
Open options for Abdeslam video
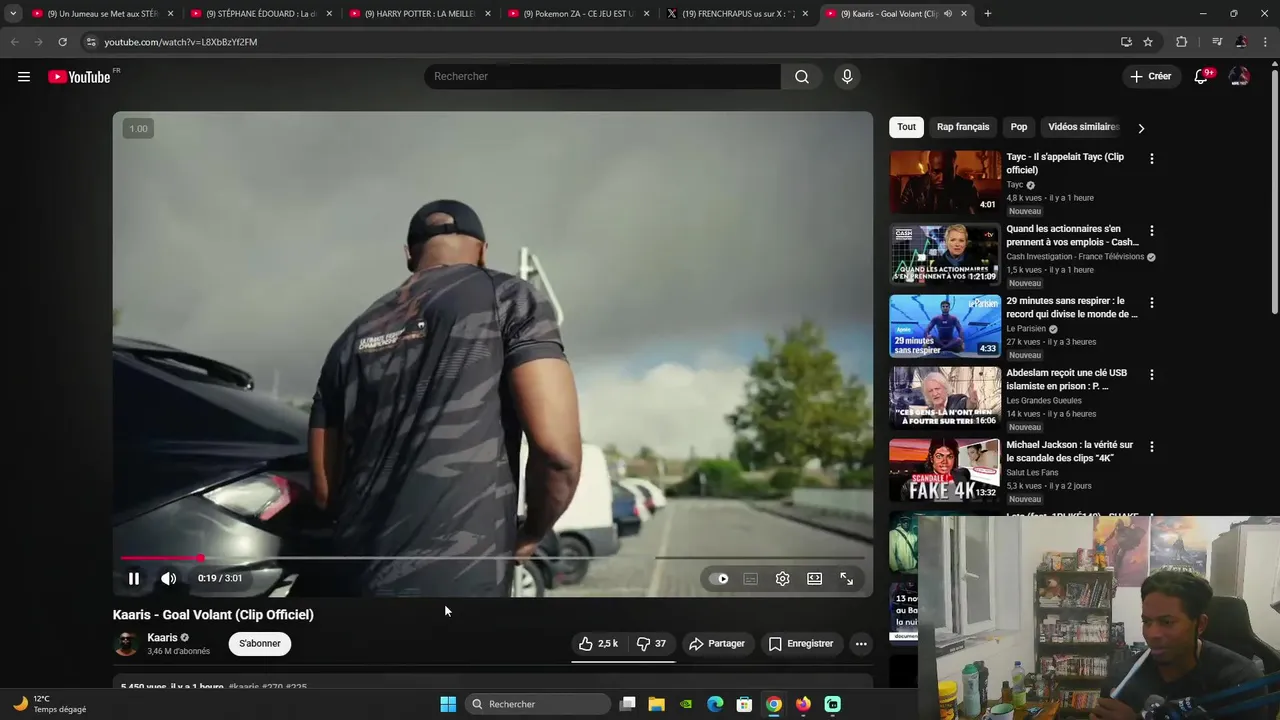(1151, 375)
